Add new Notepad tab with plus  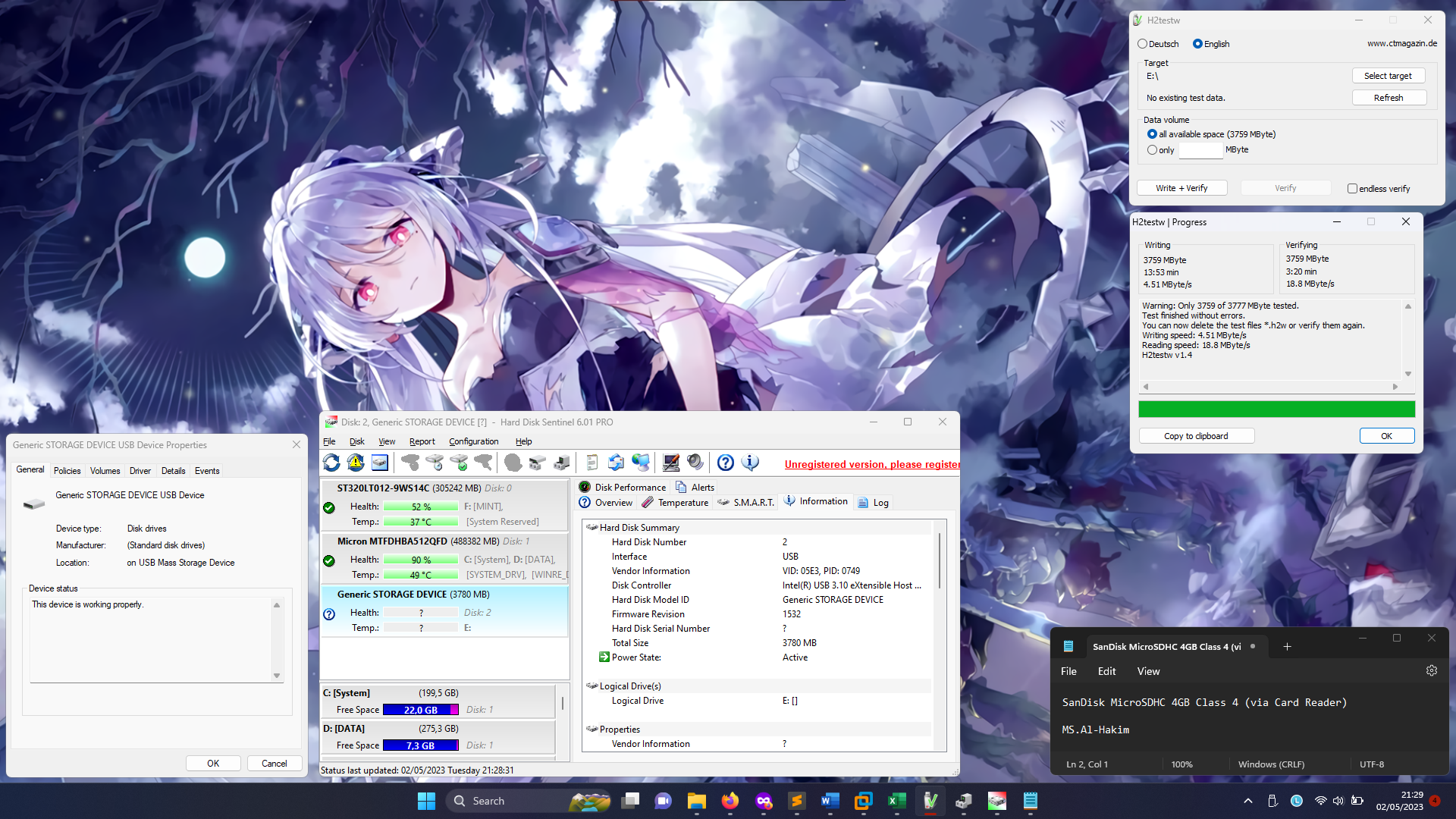click(1287, 646)
